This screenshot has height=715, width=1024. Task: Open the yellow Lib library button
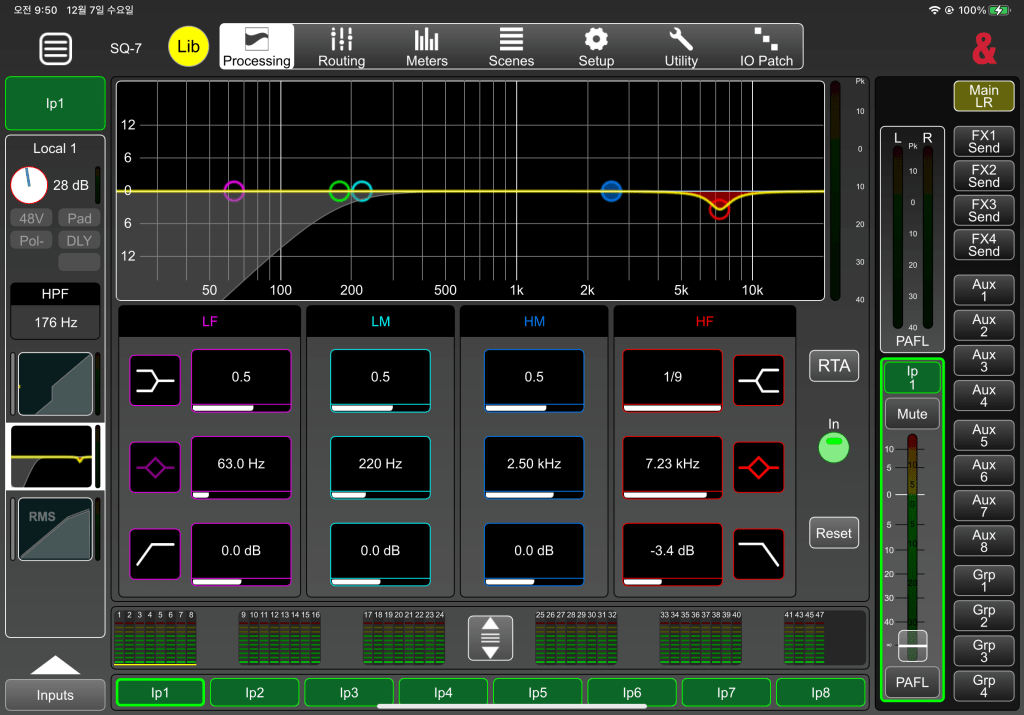[x=188, y=47]
